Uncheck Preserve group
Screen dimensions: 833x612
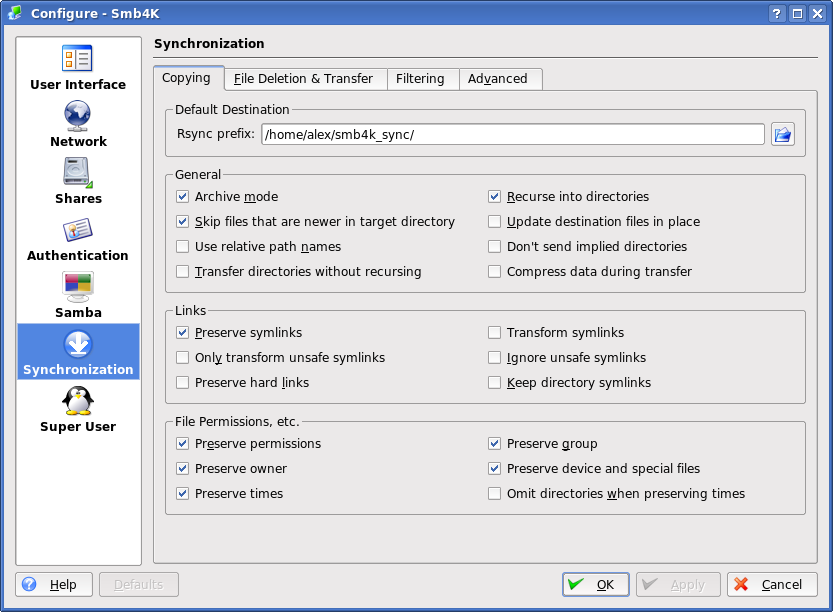coord(494,444)
